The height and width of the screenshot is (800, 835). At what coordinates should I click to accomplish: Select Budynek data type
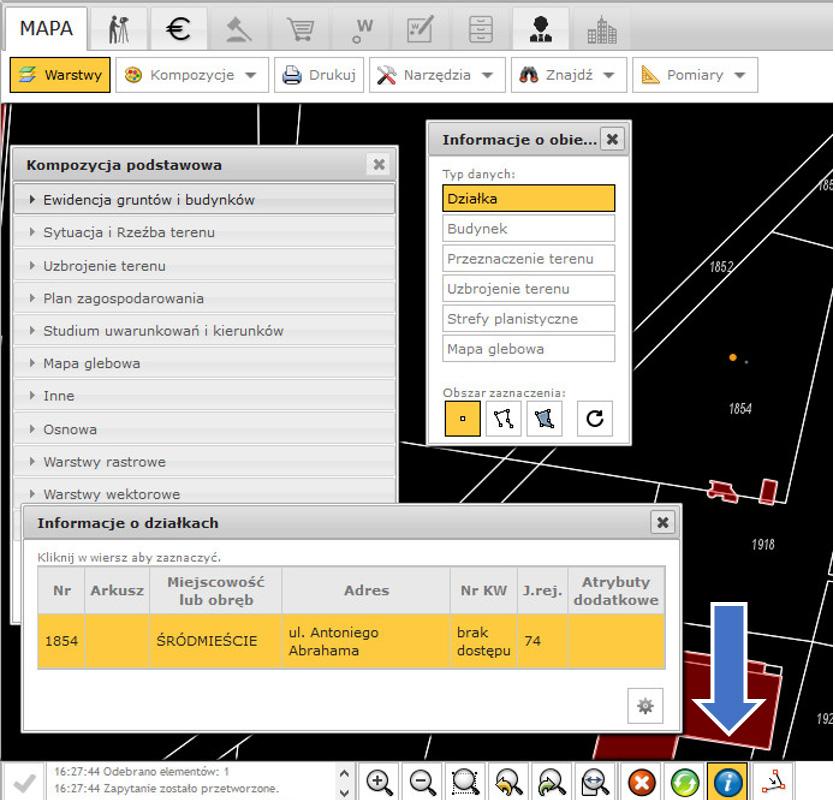click(x=529, y=228)
